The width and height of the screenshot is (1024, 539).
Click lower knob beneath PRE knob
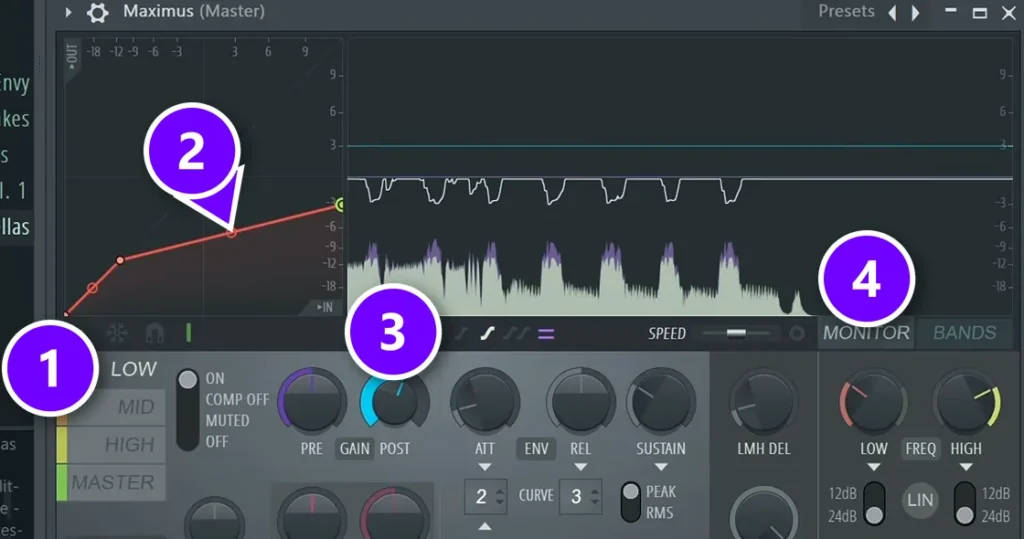click(x=312, y=516)
